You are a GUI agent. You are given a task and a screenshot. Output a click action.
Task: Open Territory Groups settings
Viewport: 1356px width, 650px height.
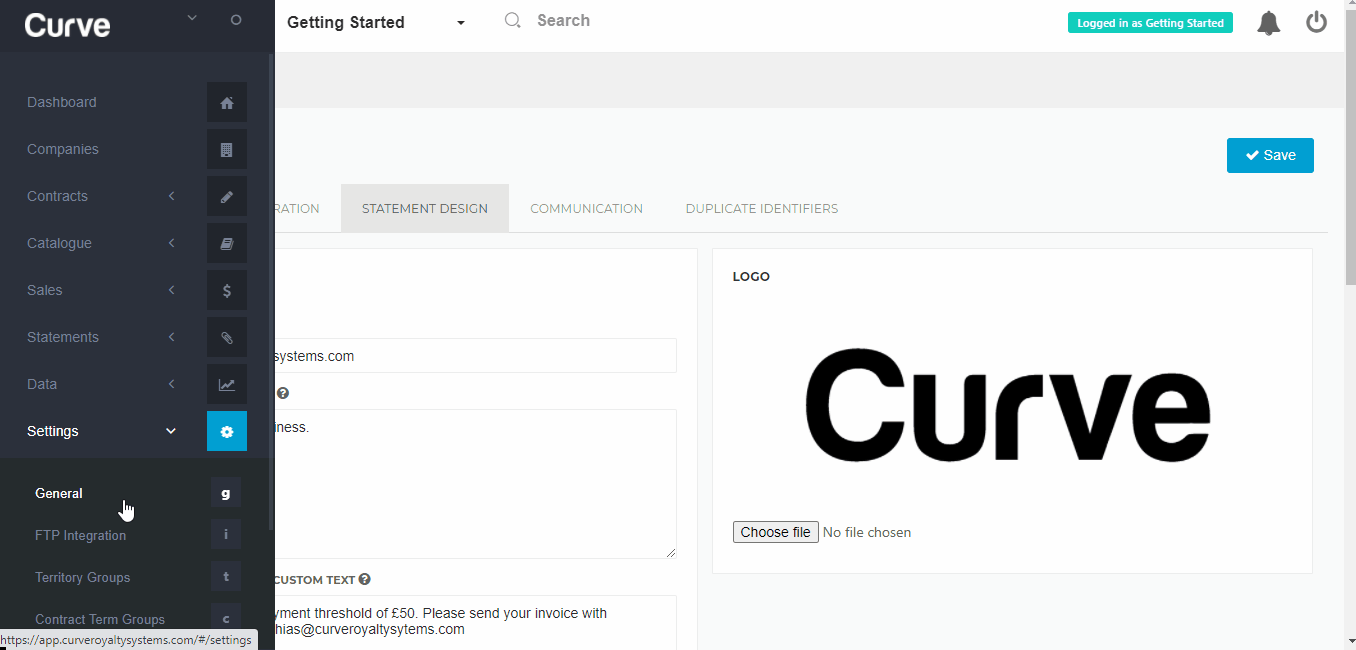point(83,577)
